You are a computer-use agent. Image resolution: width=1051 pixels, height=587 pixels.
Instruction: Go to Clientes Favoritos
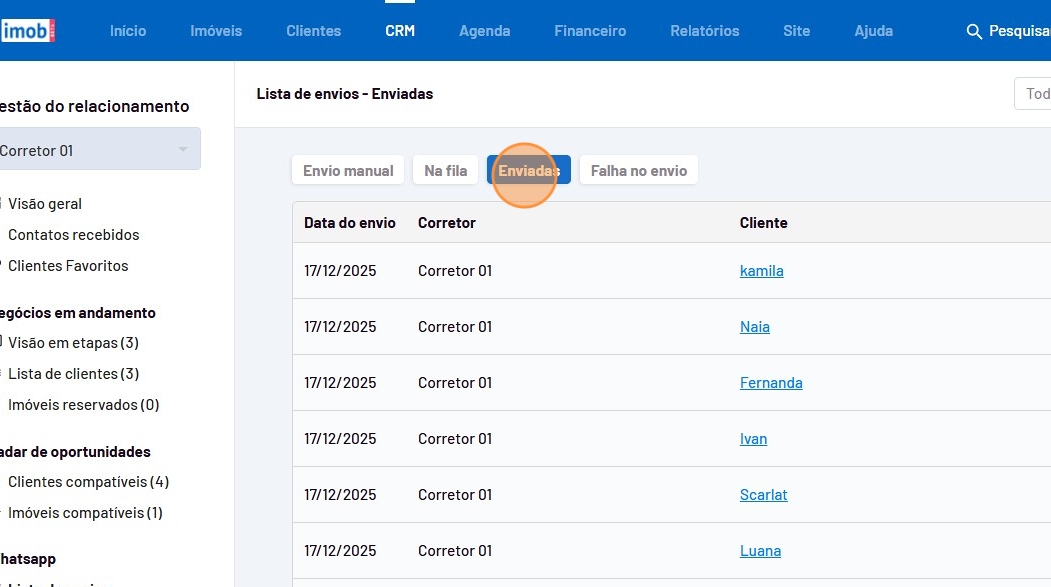pos(68,266)
